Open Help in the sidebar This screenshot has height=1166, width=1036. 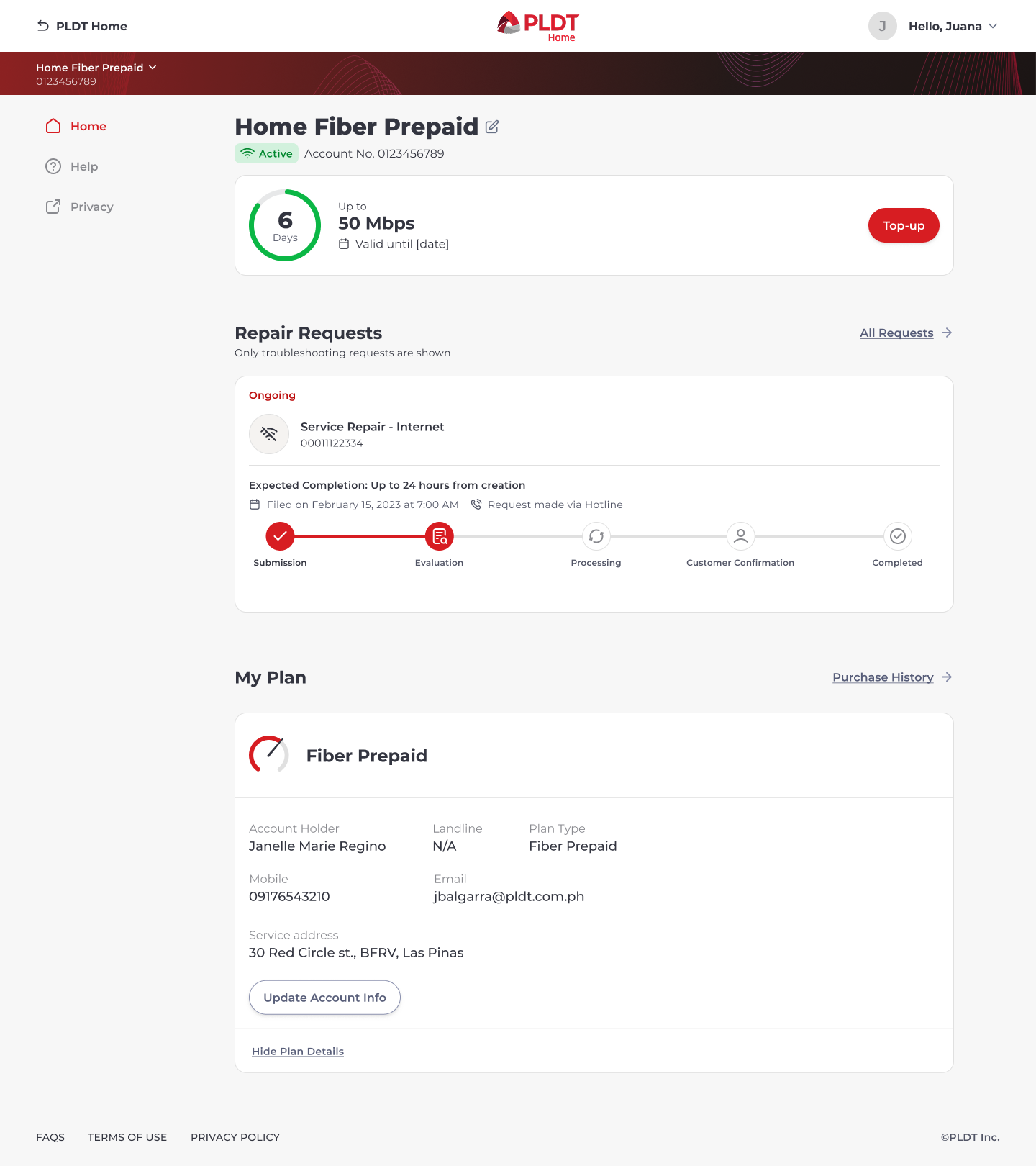(x=71, y=166)
